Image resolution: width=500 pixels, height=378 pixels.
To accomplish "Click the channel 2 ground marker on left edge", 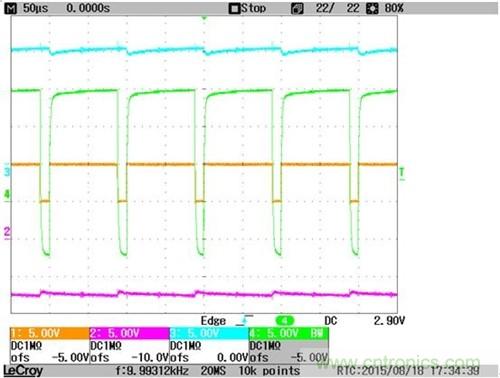I will coord(7,232).
